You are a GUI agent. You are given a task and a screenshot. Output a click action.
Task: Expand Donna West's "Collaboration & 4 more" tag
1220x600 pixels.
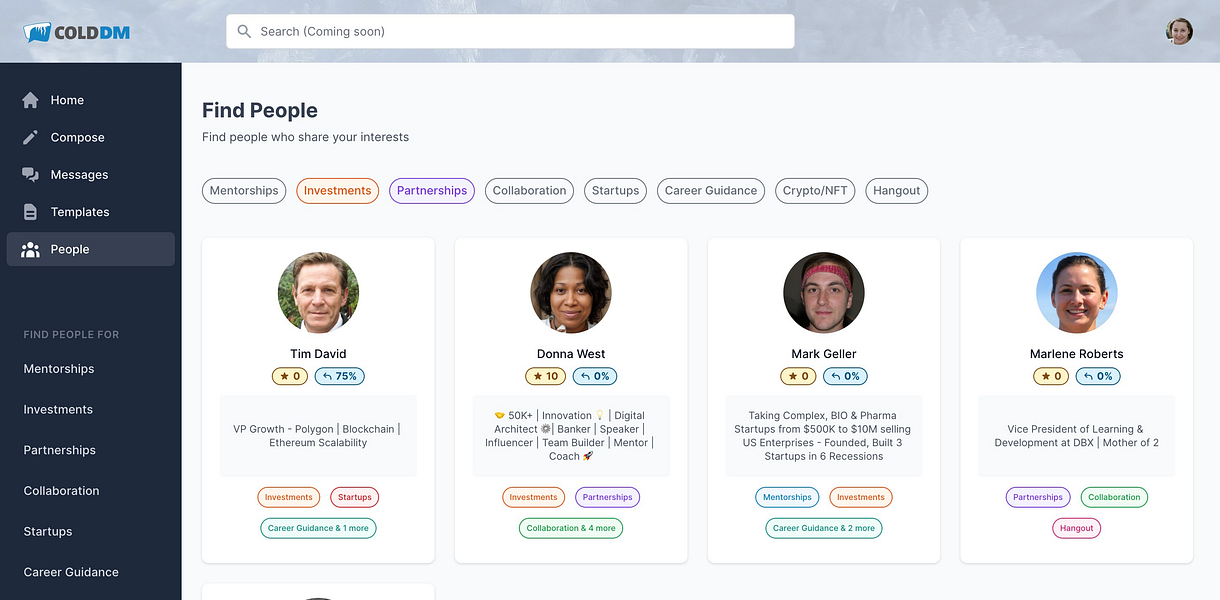(x=571, y=528)
